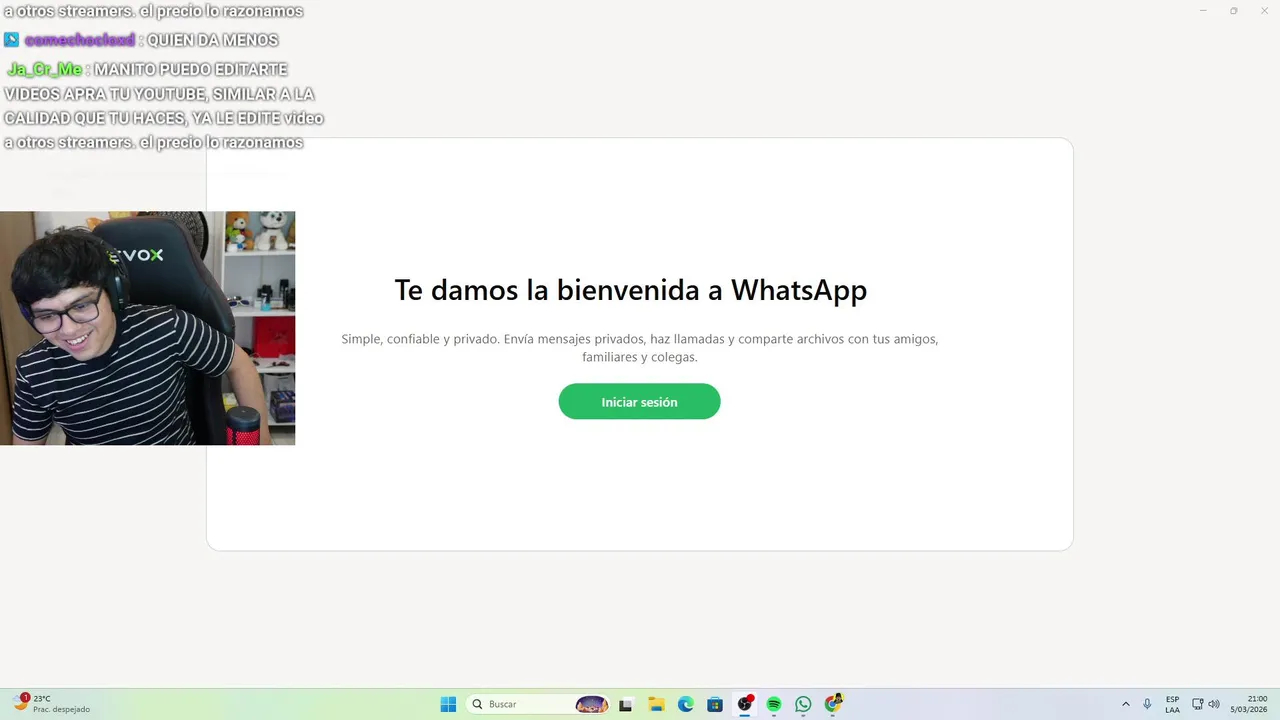The image size is (1280, 720).
Task: Open File Explorer from the taskbar
Action: [656, 704]
